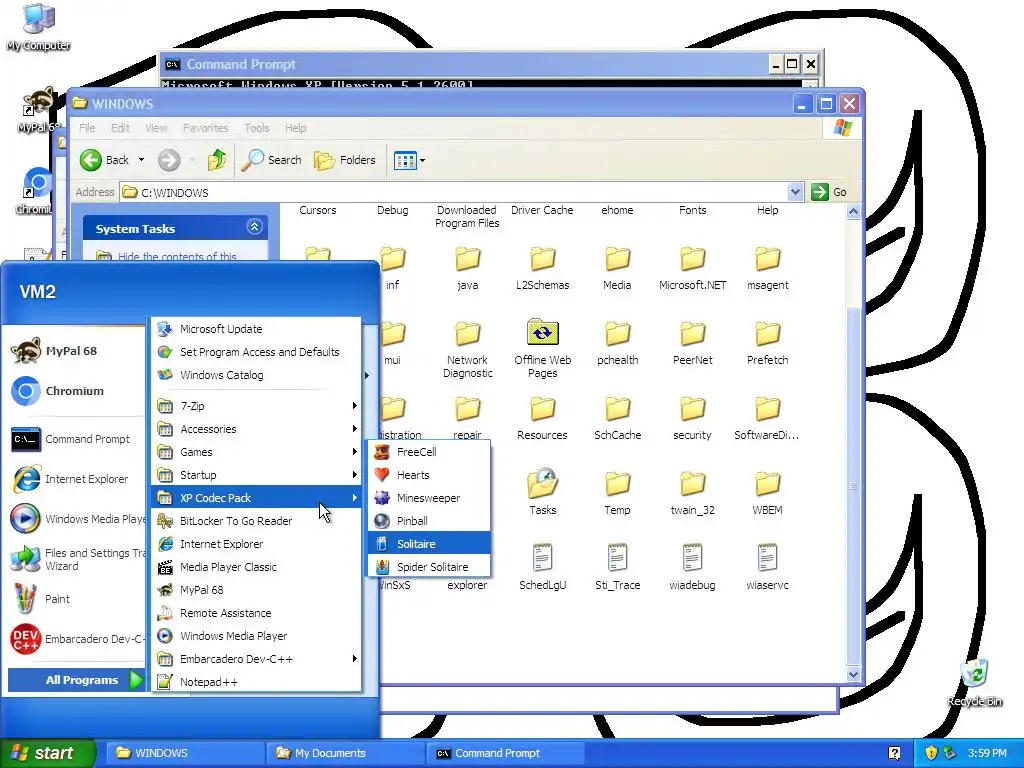This screenshot has height=768, width=1024.
Task: Go Back in the WINDOWS explorer
Action: pyautogui.click(x=104, y=160)
